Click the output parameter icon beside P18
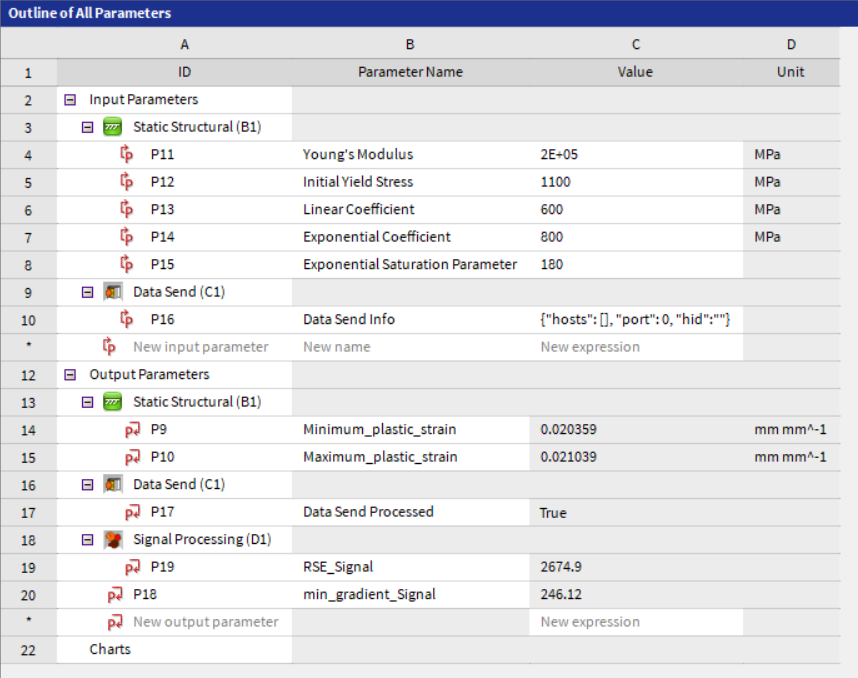Screen dimensions: 858x678 [114, 595]
